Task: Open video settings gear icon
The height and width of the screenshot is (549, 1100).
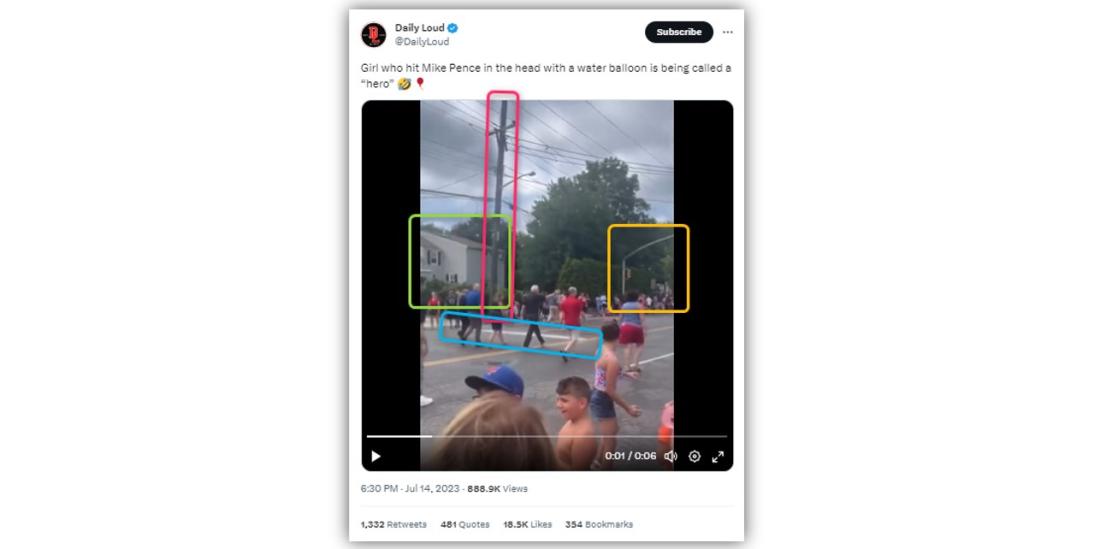Action: (695, 456)
